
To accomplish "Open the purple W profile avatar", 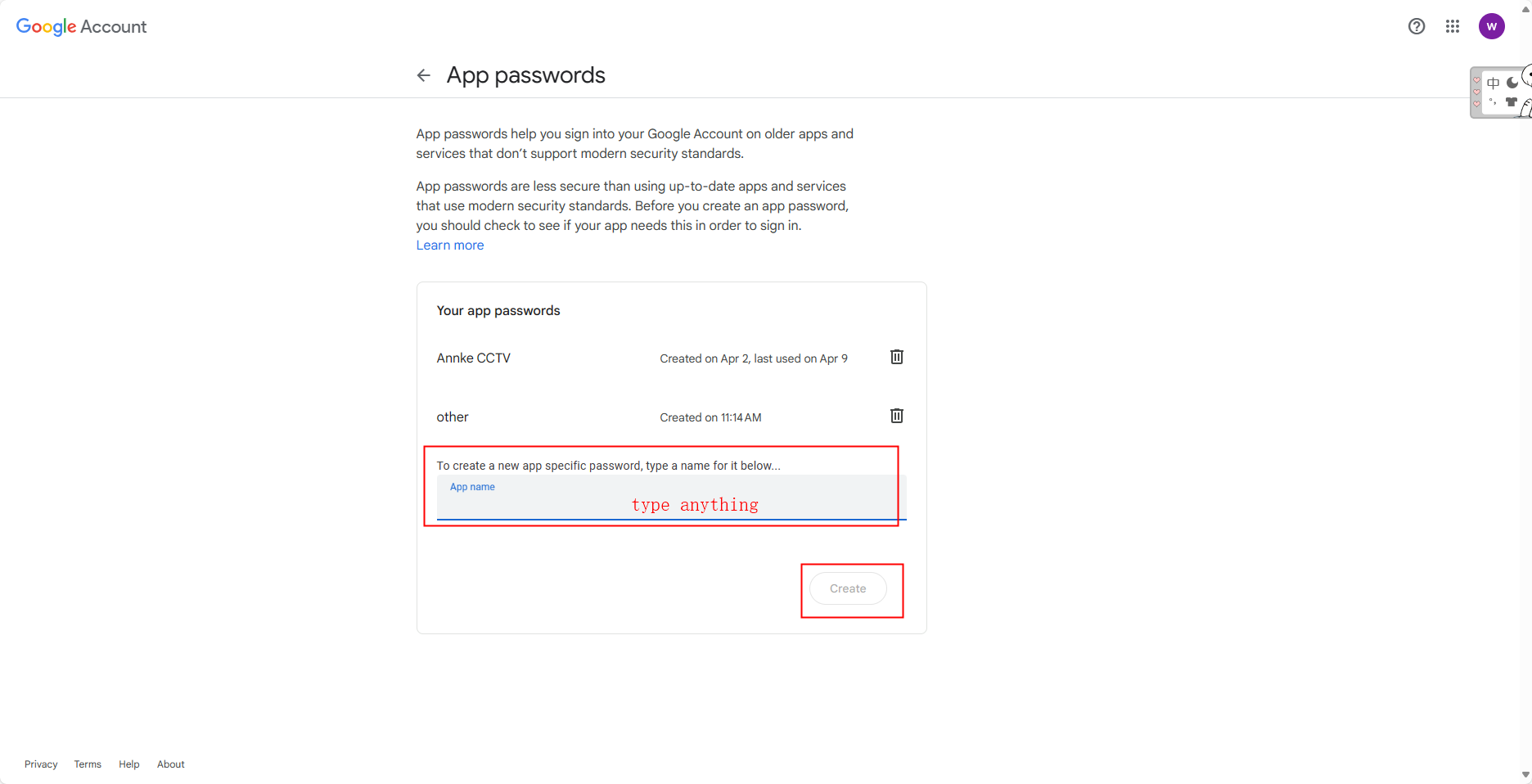I will pos(1491,26).
